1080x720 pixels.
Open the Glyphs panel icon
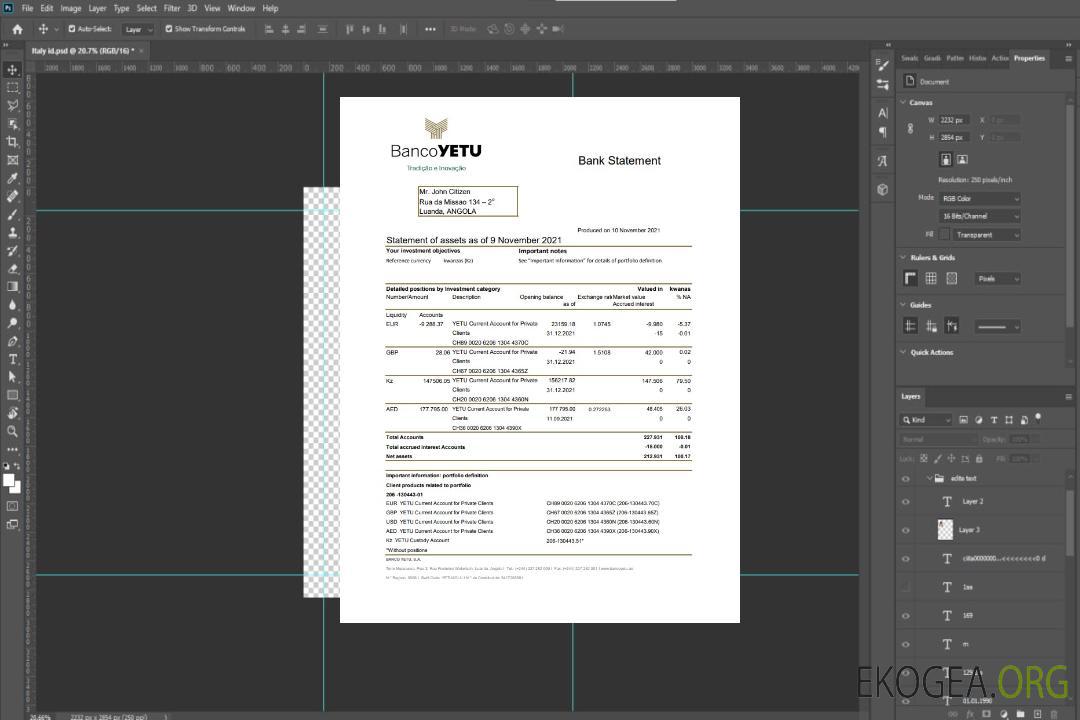882,161
